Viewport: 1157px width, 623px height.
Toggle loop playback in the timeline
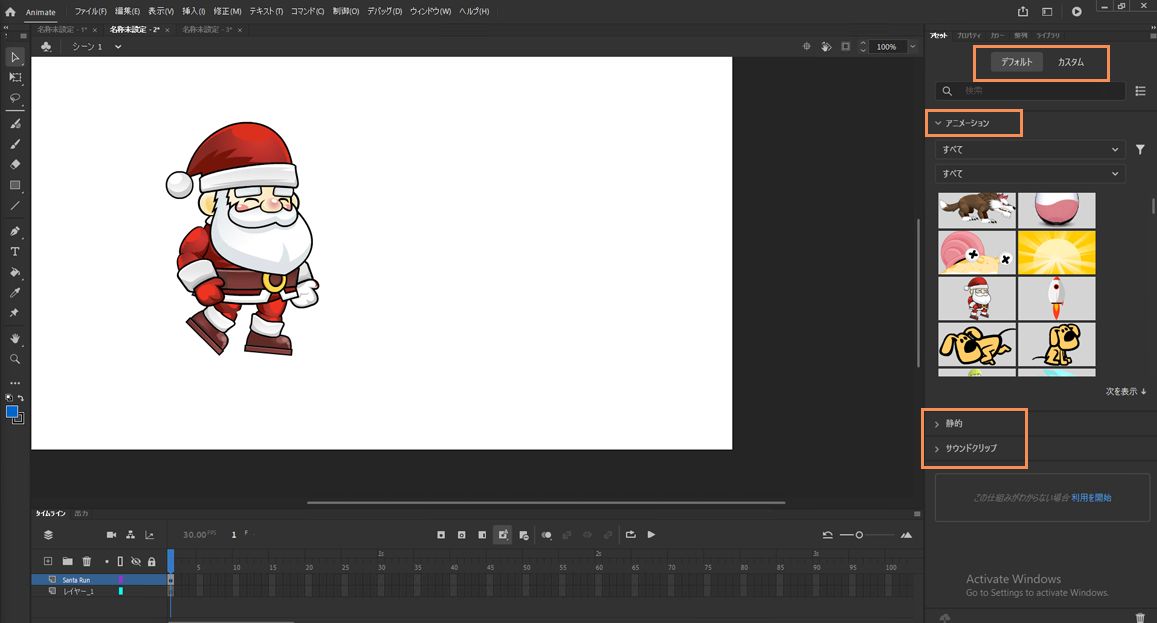coord(631,534)
